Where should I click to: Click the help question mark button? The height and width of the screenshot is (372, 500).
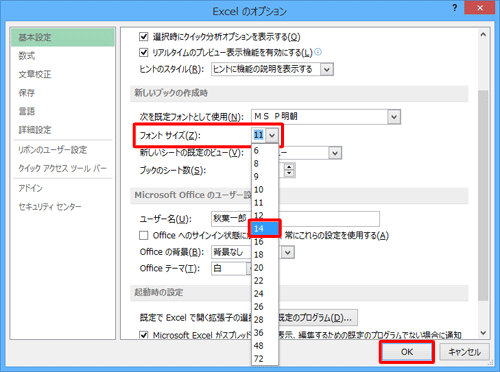click(455, 8)
